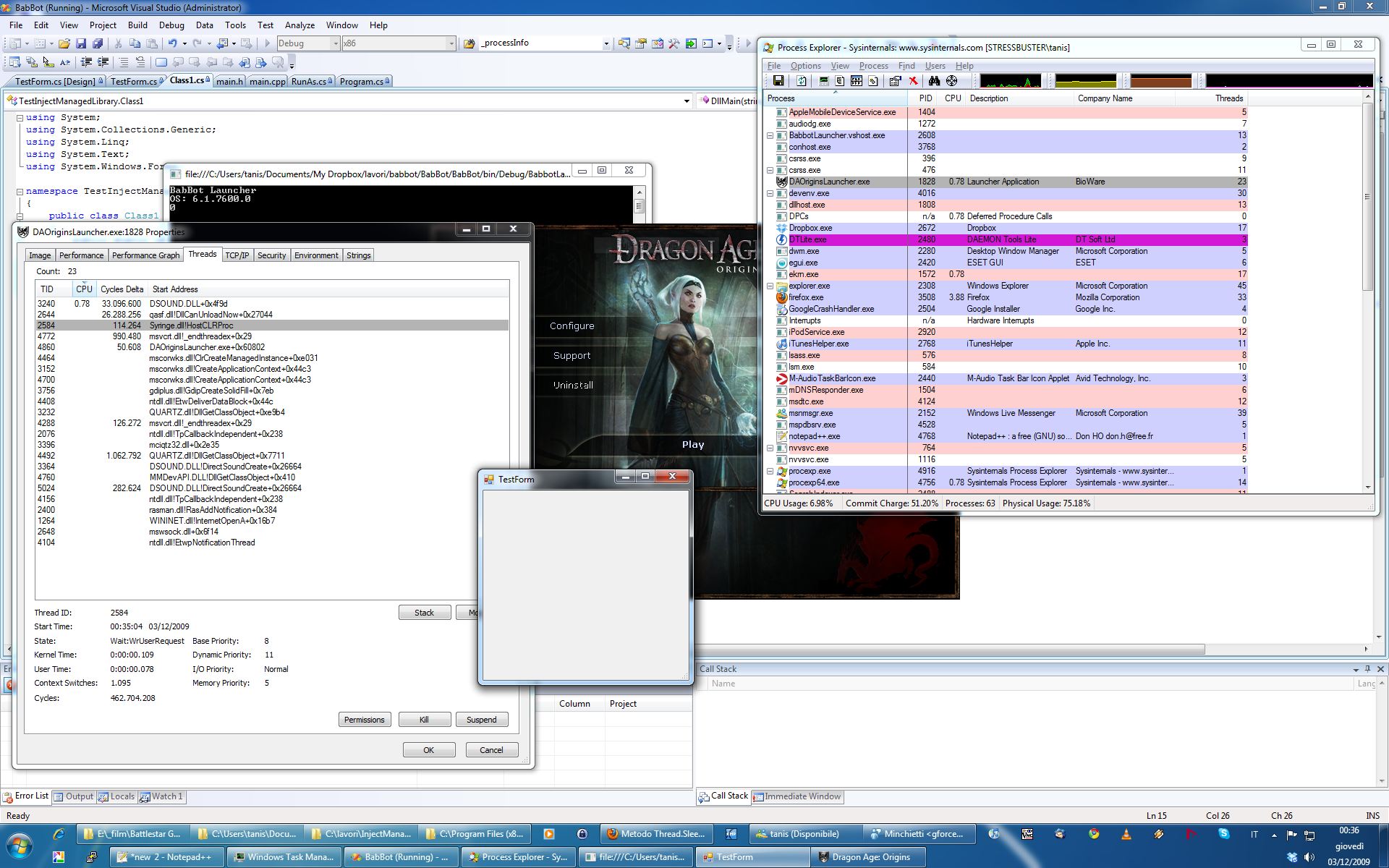Viewport: 1389px width, 868px height.
Task: Click Solution Explorer icon in Visual Studio
Action: pos(624,43)
